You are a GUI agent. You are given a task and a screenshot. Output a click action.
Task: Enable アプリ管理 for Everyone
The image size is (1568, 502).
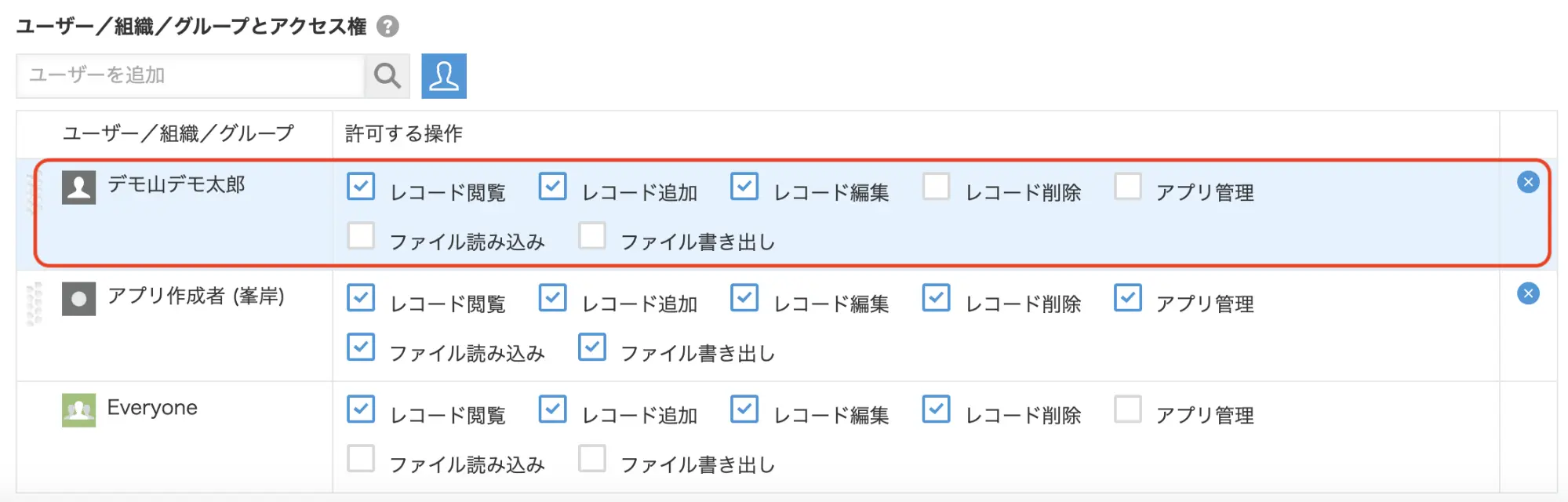click(x=1128, y=409)
